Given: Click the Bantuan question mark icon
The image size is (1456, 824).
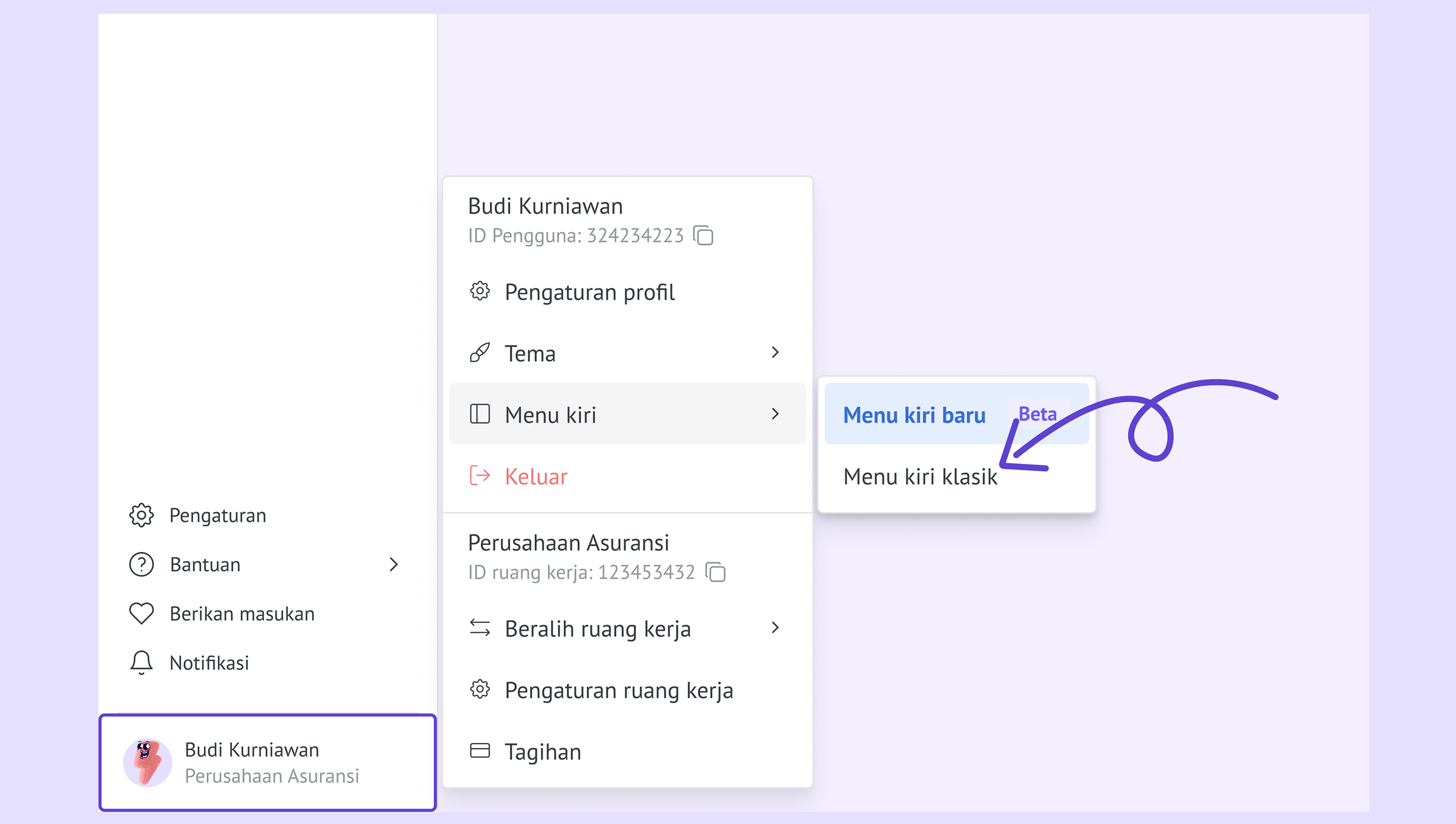Looking at the screenshot, I should (141, 564).
